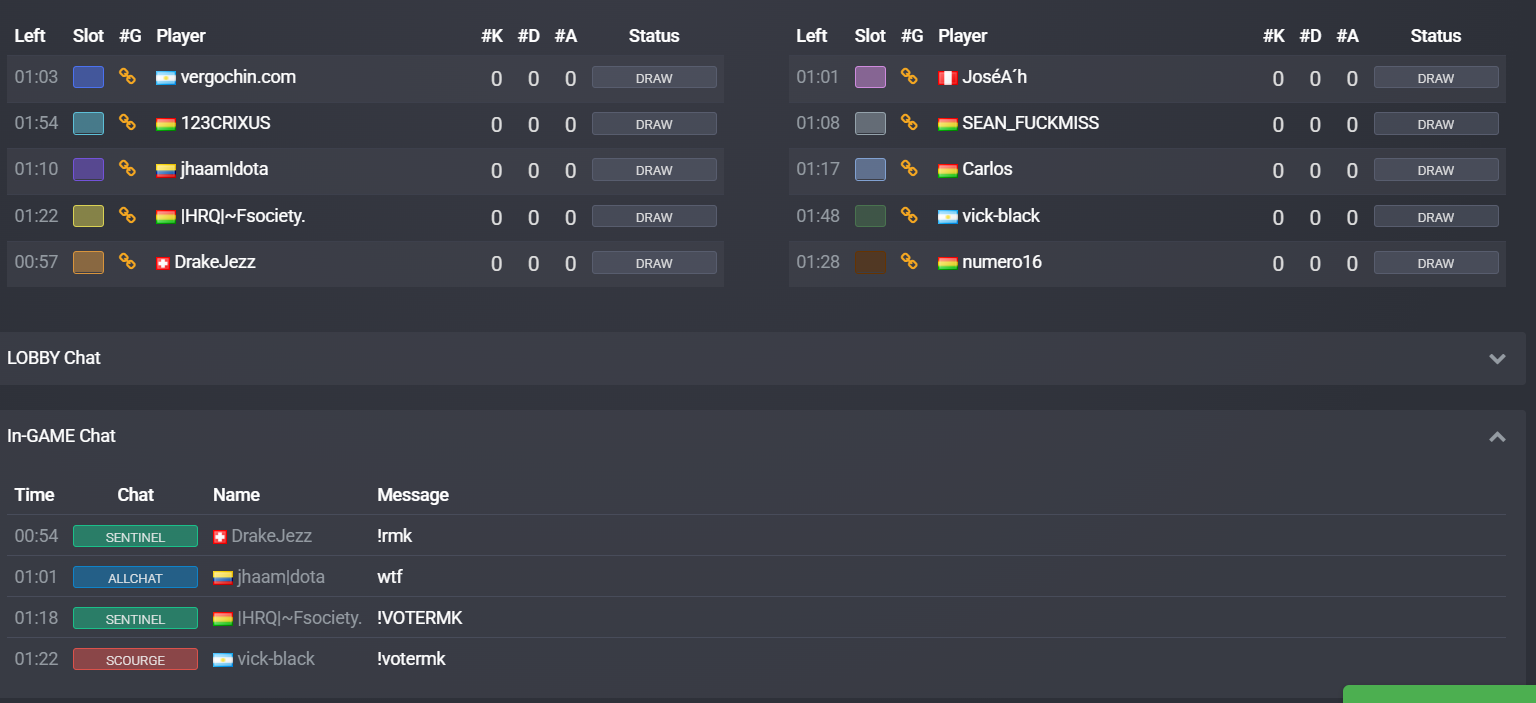Image resolution: width=1536 pixels, height=703 pixels.
Task: Select the blue slot color of vergochin.com
Action: click(88, 77)
